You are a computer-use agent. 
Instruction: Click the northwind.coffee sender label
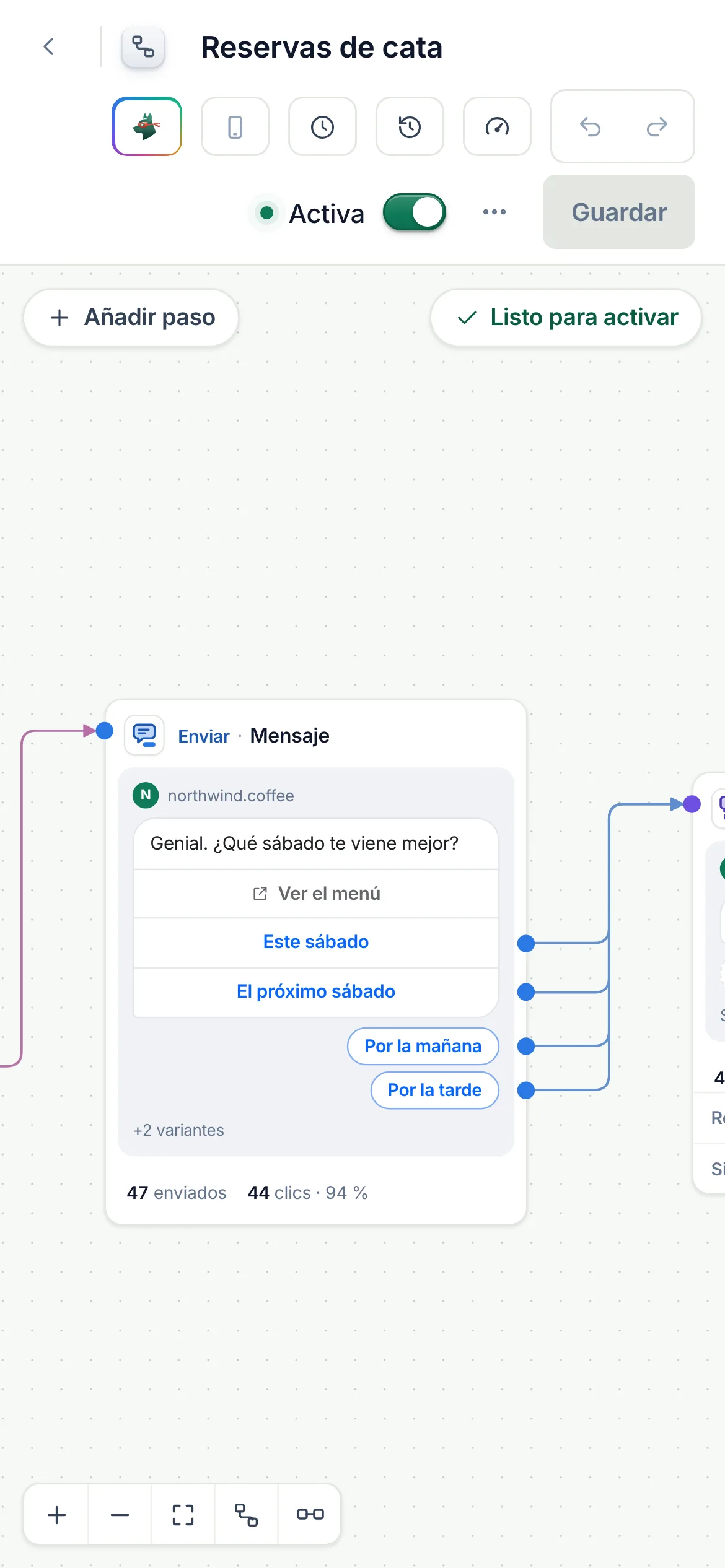coord(231,795)
